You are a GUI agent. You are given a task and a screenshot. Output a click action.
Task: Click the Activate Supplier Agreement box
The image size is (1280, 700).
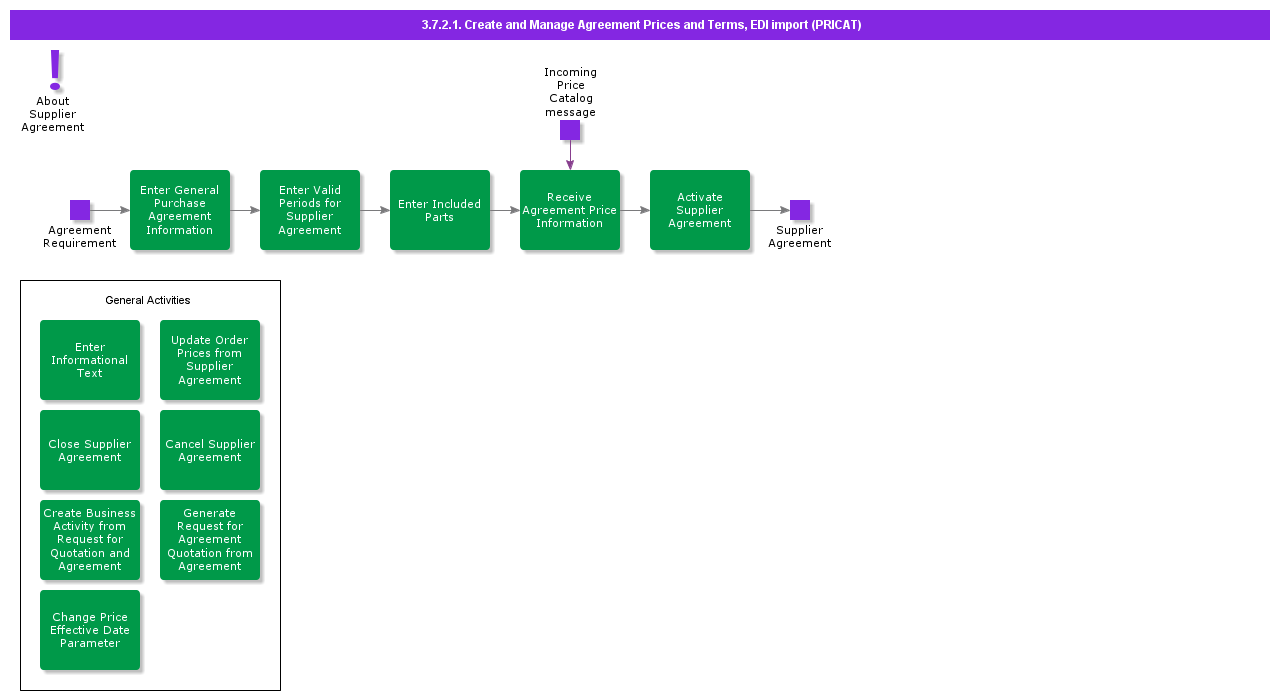click(x=700, y=210)
